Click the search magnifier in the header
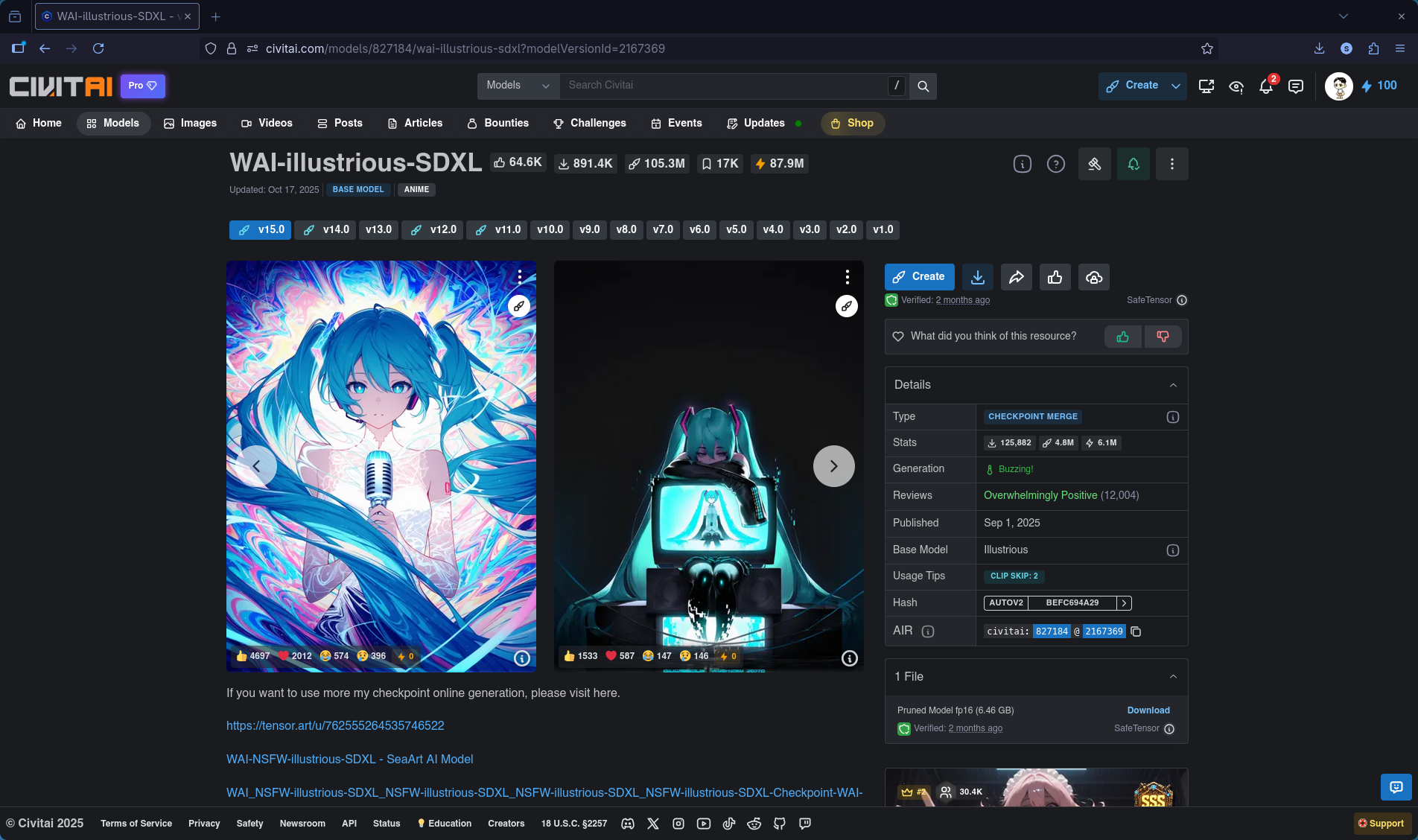1418x840 pixels. tap(923, 86)
